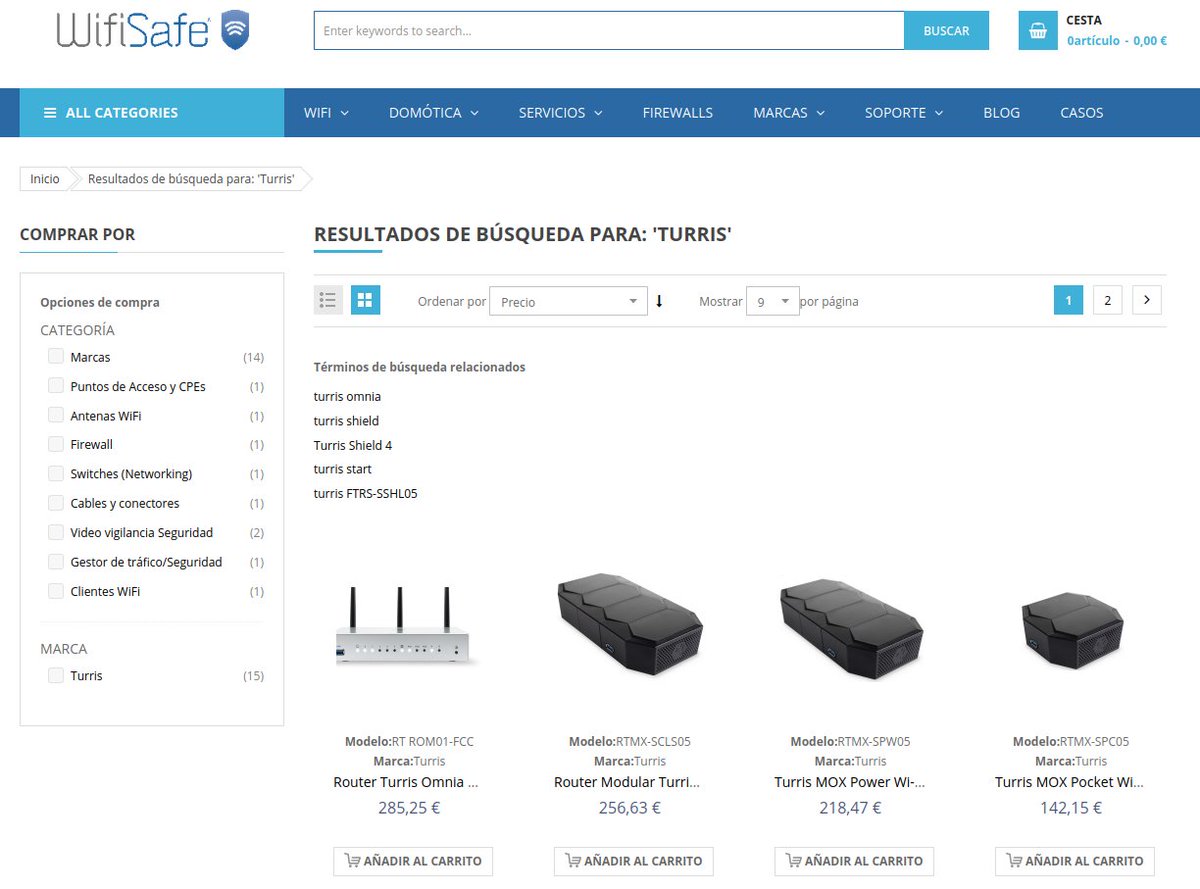Screen dimensions: 1200x889
Task: Expand the WIFI menu
Action: (326, 113)
